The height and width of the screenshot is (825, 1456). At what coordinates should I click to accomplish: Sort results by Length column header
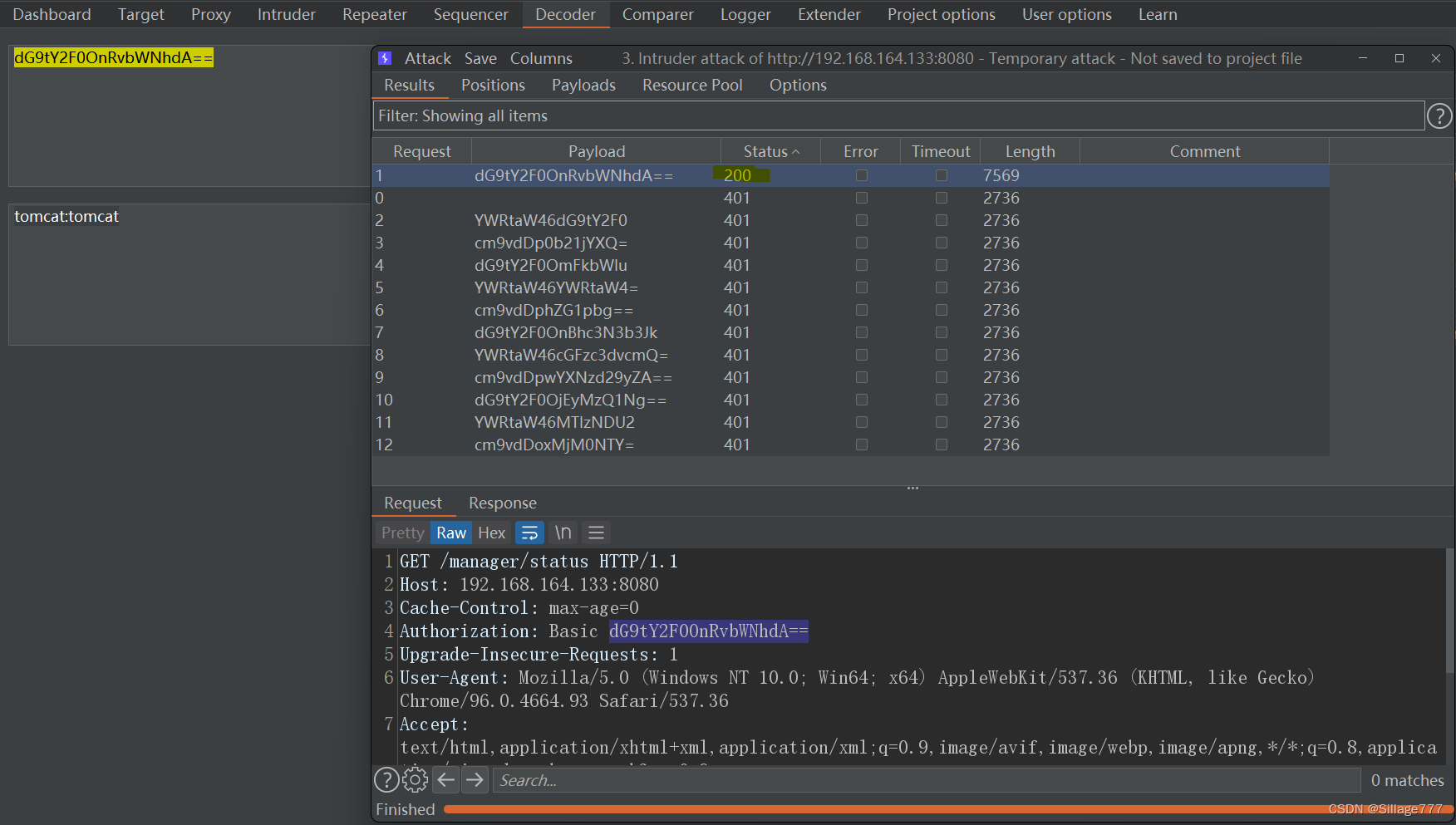click(1031, 151)
